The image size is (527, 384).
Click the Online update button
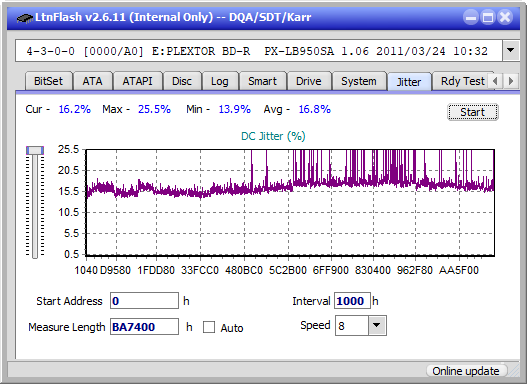[465, 371]
